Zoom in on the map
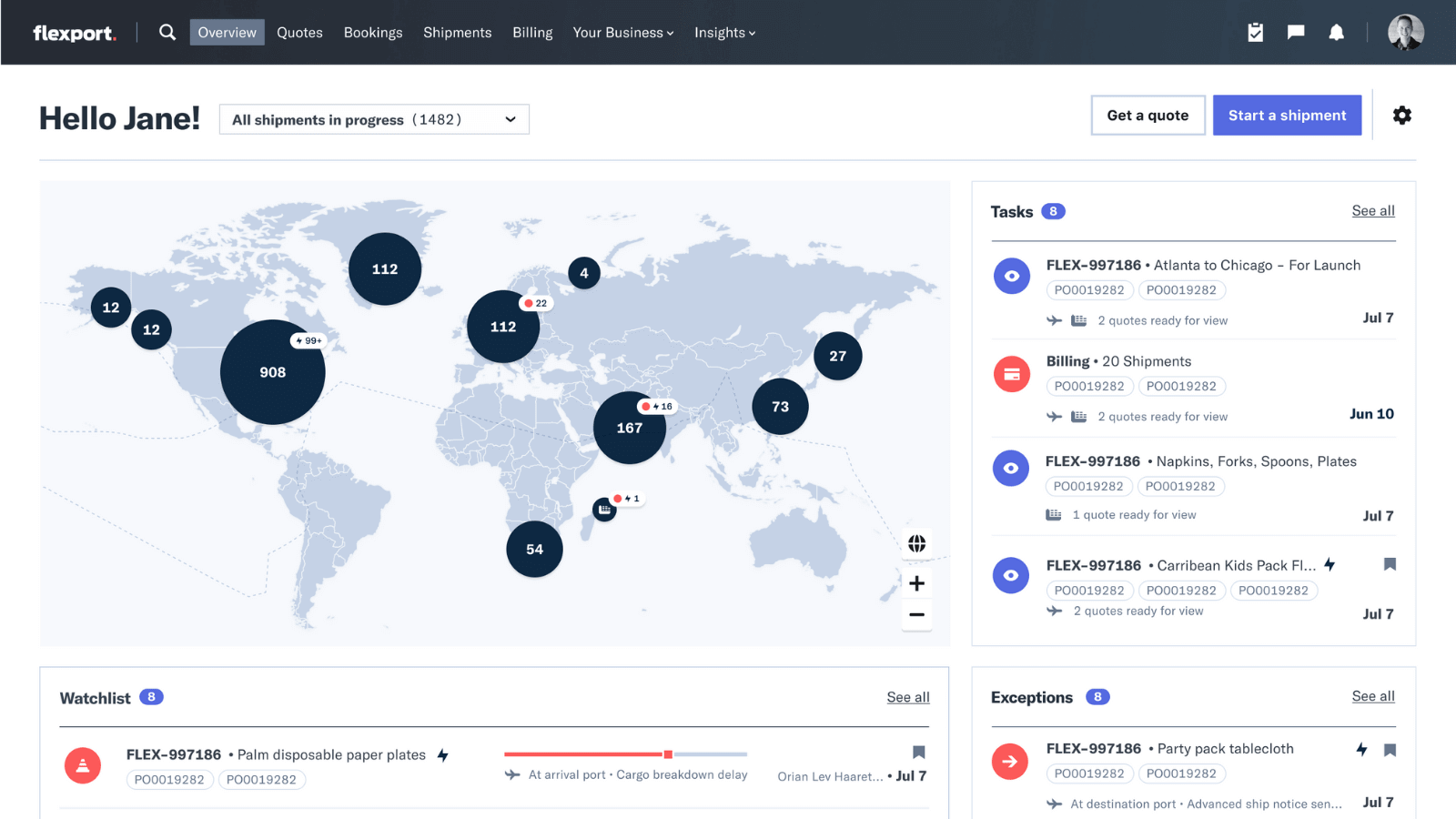Image resolution: width=1456 pixels, height=819 pixels. tap(917, 583)
